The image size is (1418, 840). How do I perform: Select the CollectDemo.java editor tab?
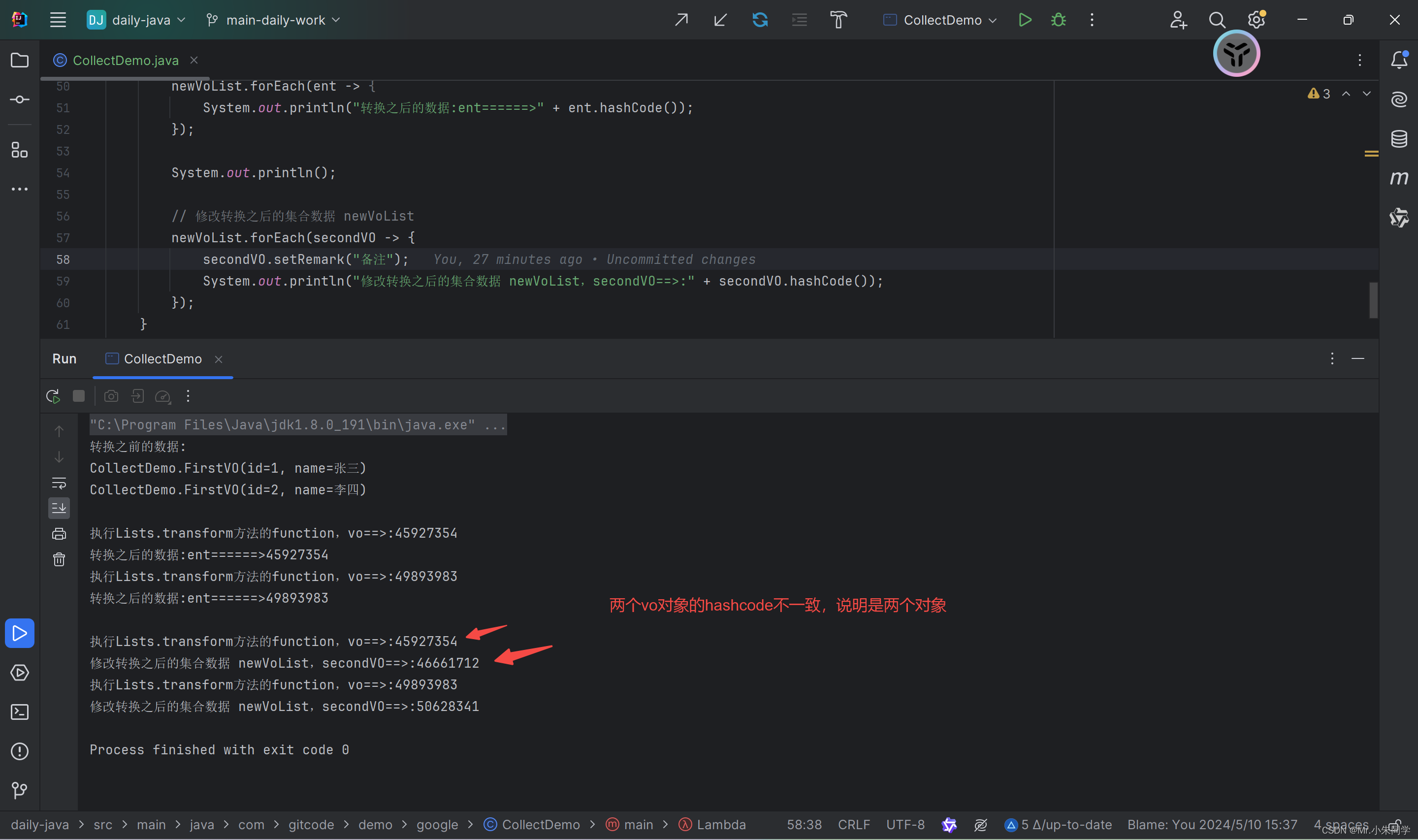pos(125,60)
